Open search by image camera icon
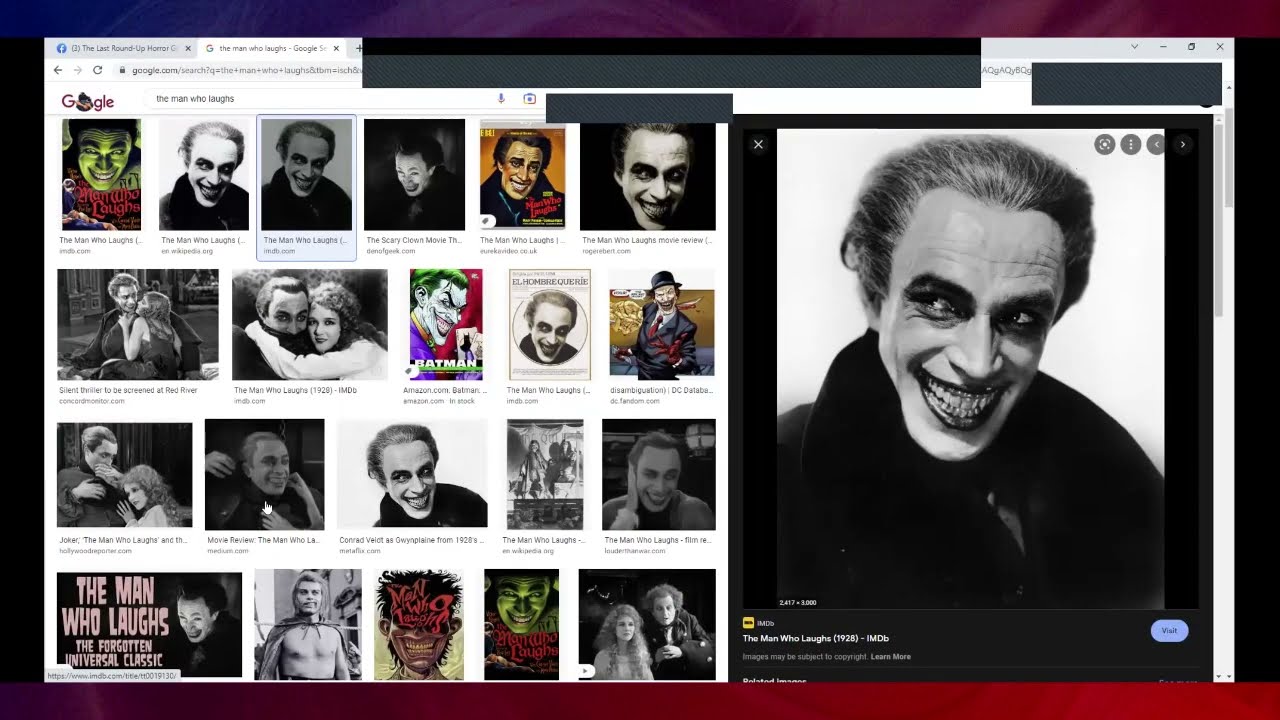1280x720 pixels. (530, 98)
